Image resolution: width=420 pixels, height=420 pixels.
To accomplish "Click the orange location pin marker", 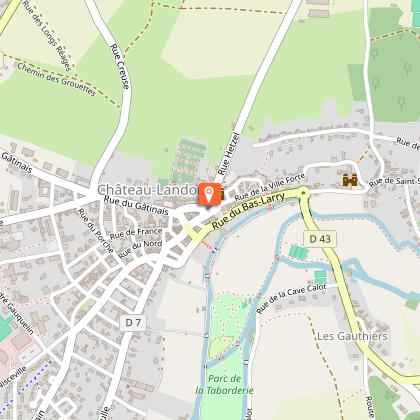I will click(209, 194).
